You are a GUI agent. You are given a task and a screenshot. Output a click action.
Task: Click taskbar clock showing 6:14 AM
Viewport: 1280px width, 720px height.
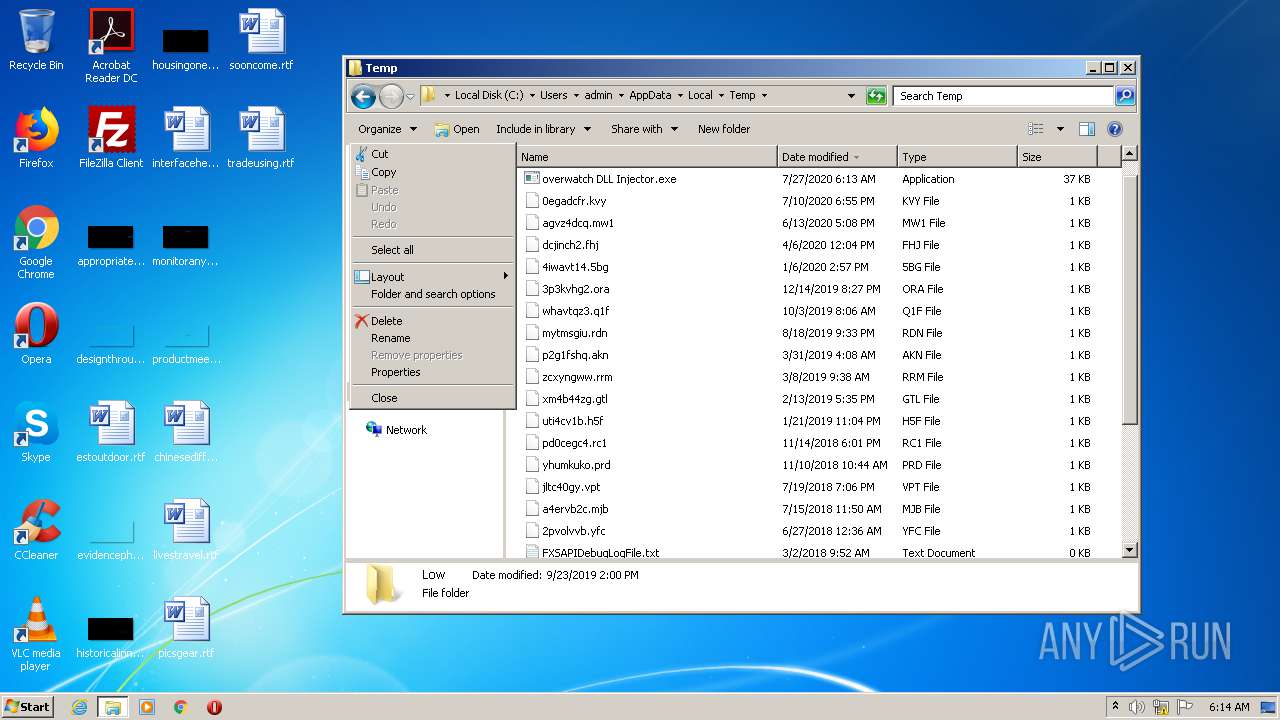click(1229, 707)
